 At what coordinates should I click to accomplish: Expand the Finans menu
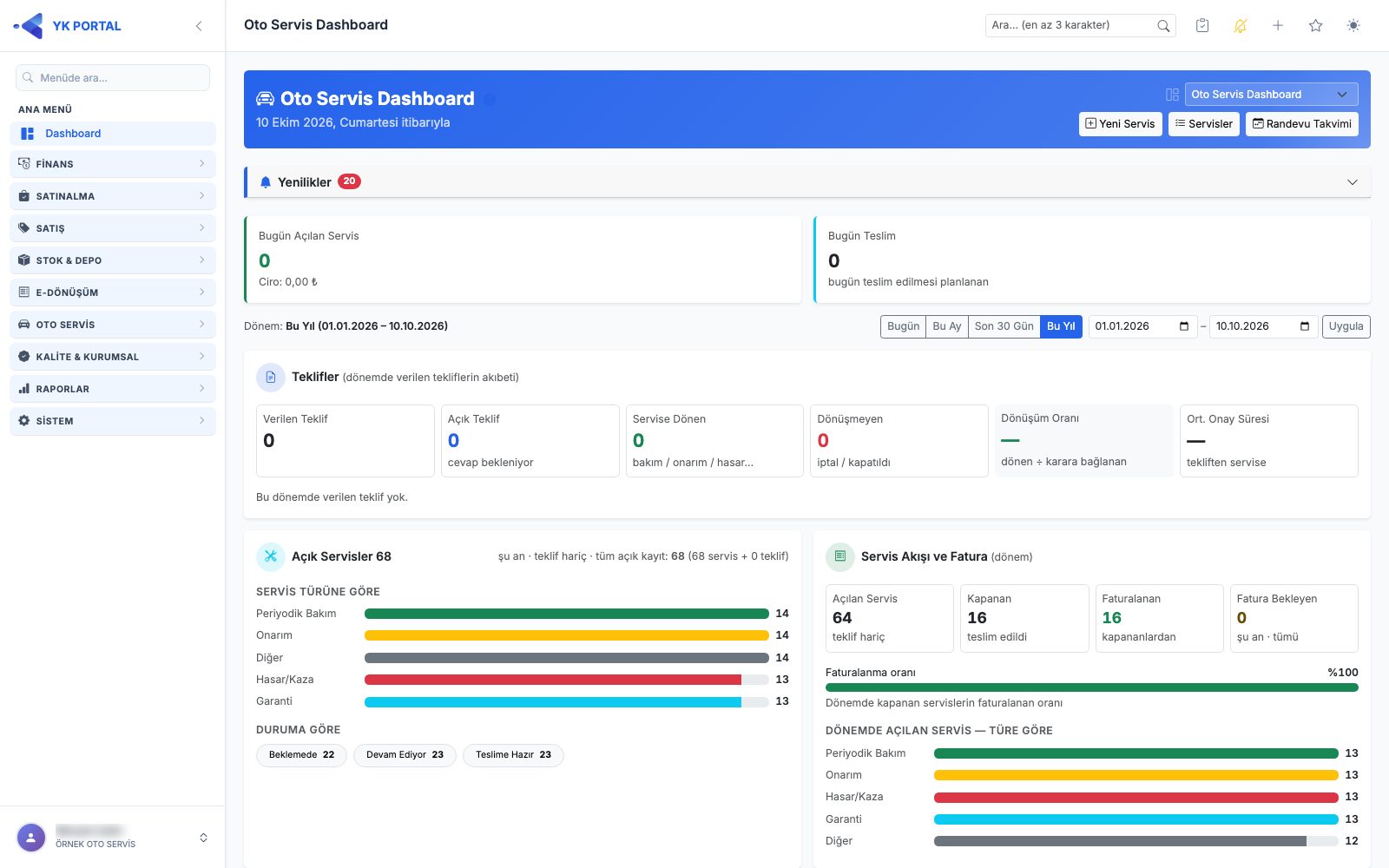click(x=113, y=164)
